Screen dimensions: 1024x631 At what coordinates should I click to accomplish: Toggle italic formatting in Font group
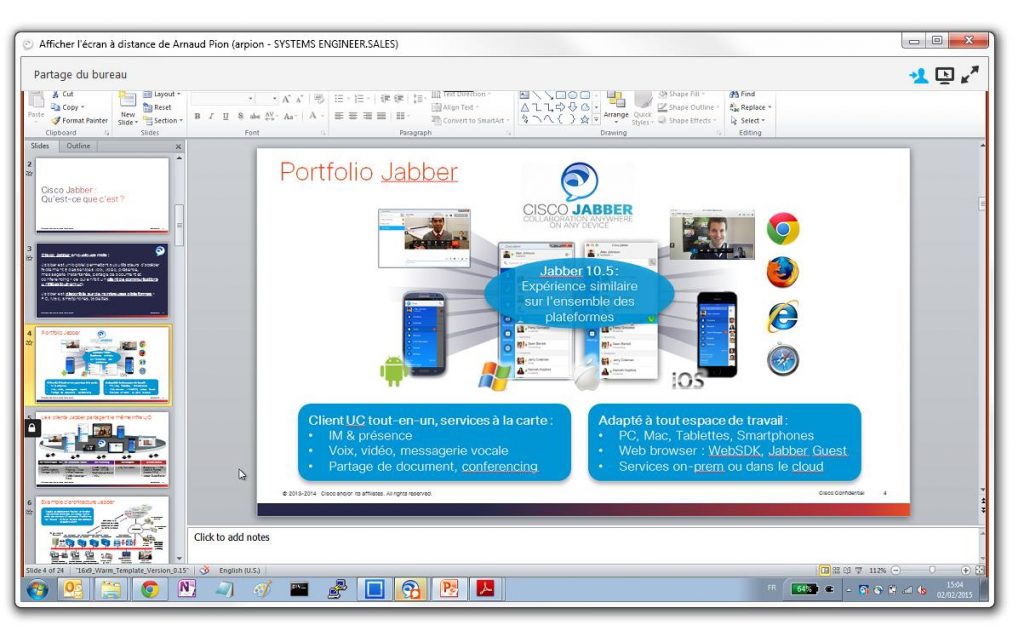click(211, 117)
